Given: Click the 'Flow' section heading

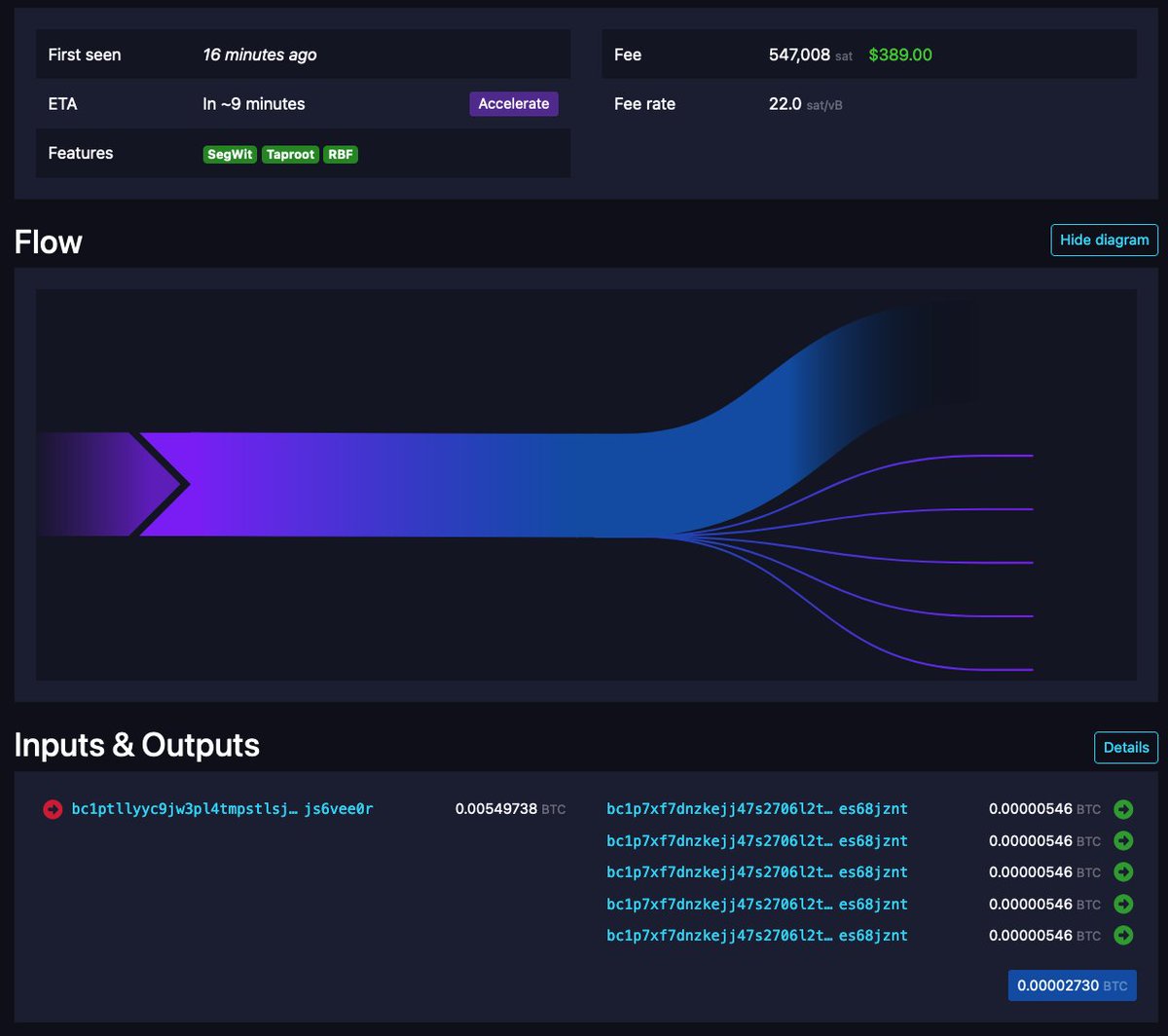Looking at the screenshot, I should (48, 241).
